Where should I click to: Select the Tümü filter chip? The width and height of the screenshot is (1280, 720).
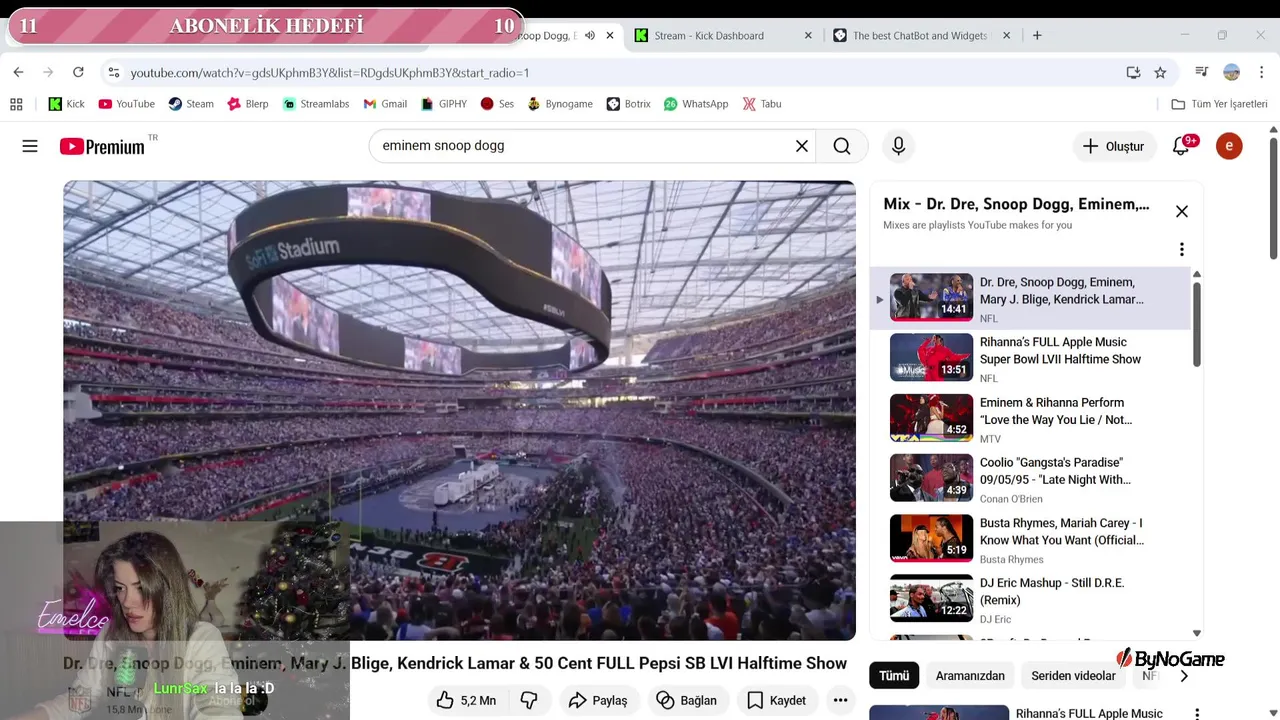pos(894,675)
